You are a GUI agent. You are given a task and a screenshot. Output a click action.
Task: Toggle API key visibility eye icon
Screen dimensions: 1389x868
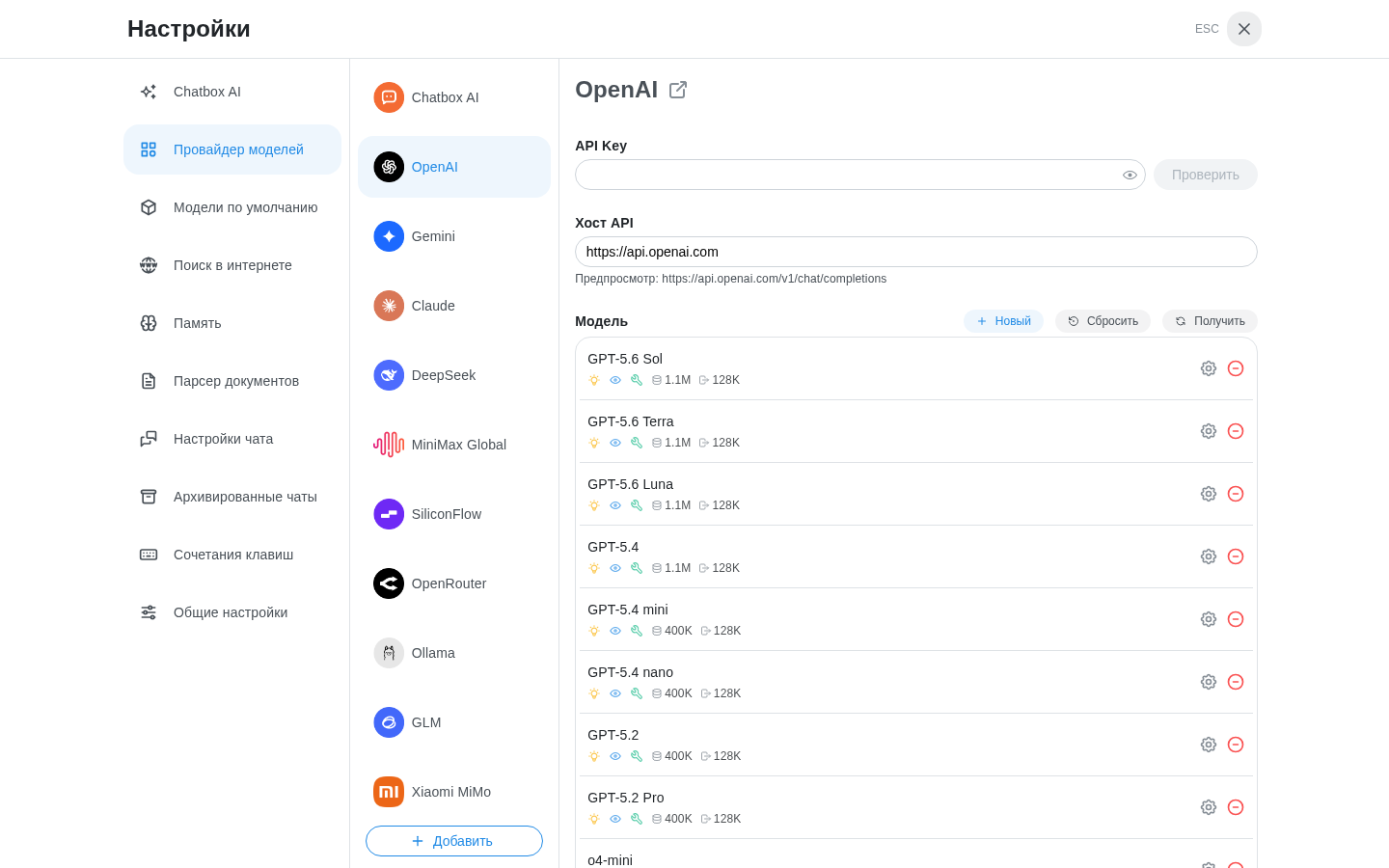click(1130, 175)
